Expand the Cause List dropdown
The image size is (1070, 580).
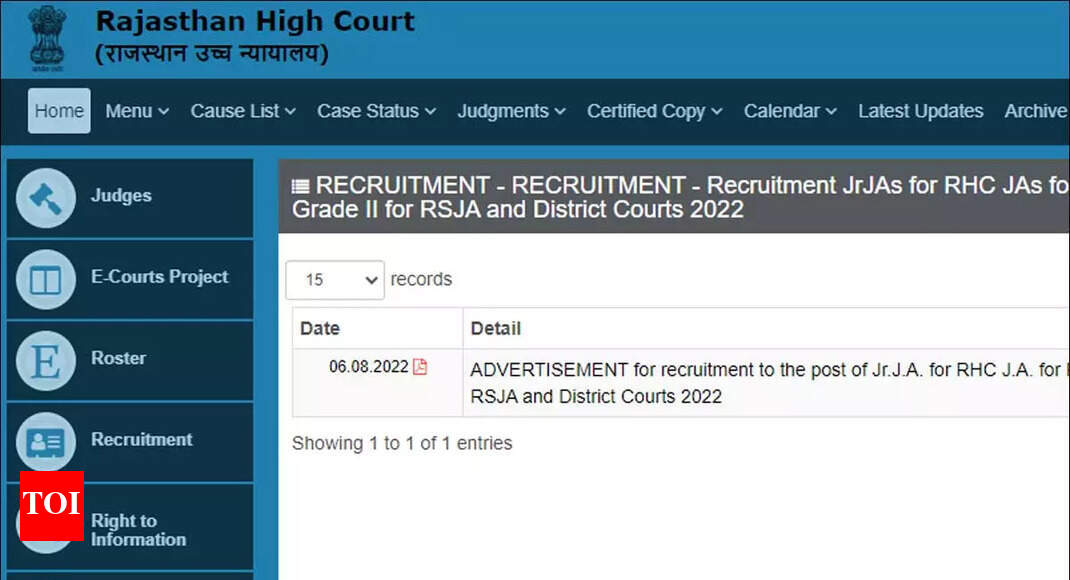click(x=243, y=111)
